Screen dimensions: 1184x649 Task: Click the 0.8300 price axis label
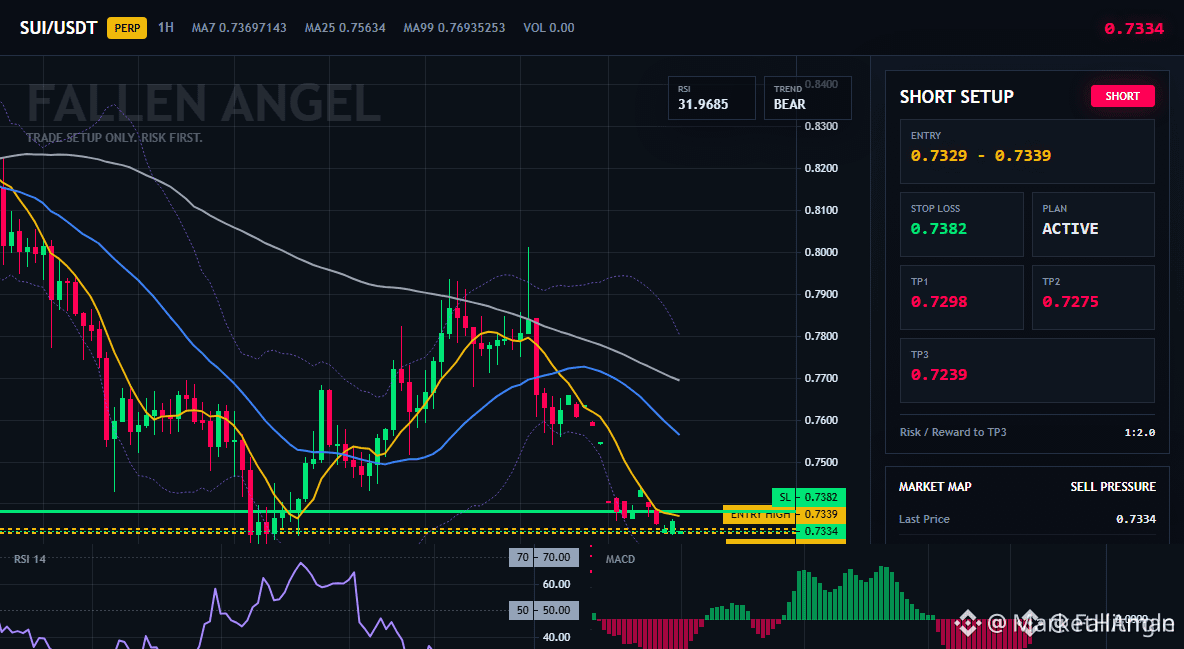(x=822, y=126)
